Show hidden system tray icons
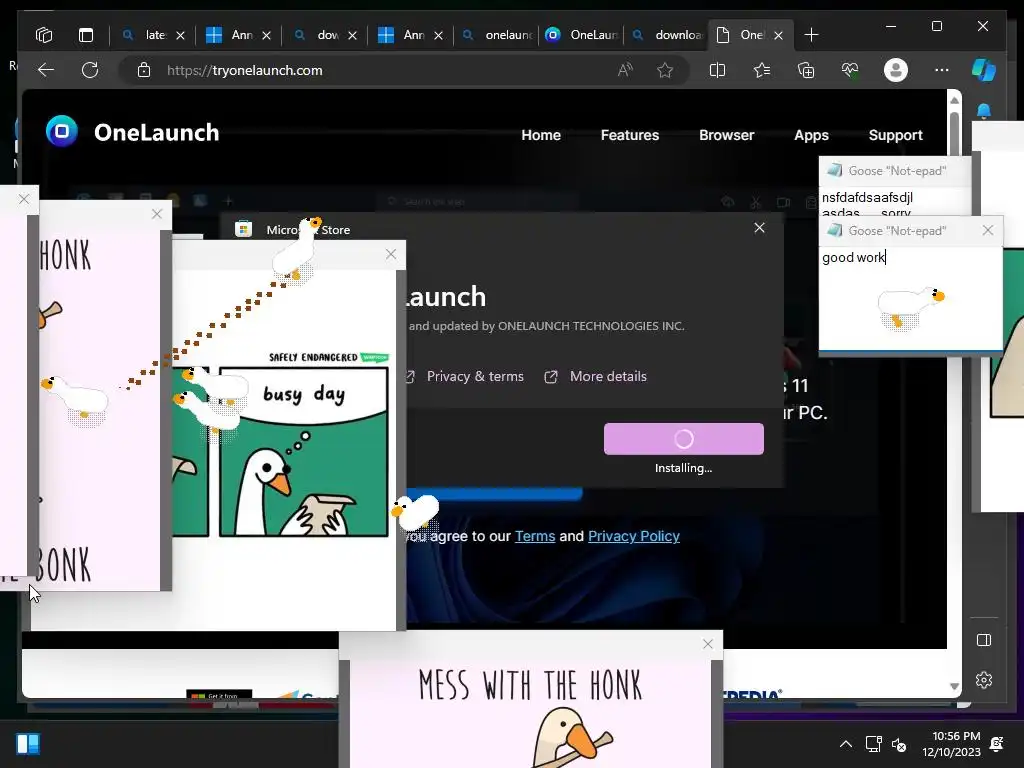Screen dimensions: 1024x768 click(846, 744)
